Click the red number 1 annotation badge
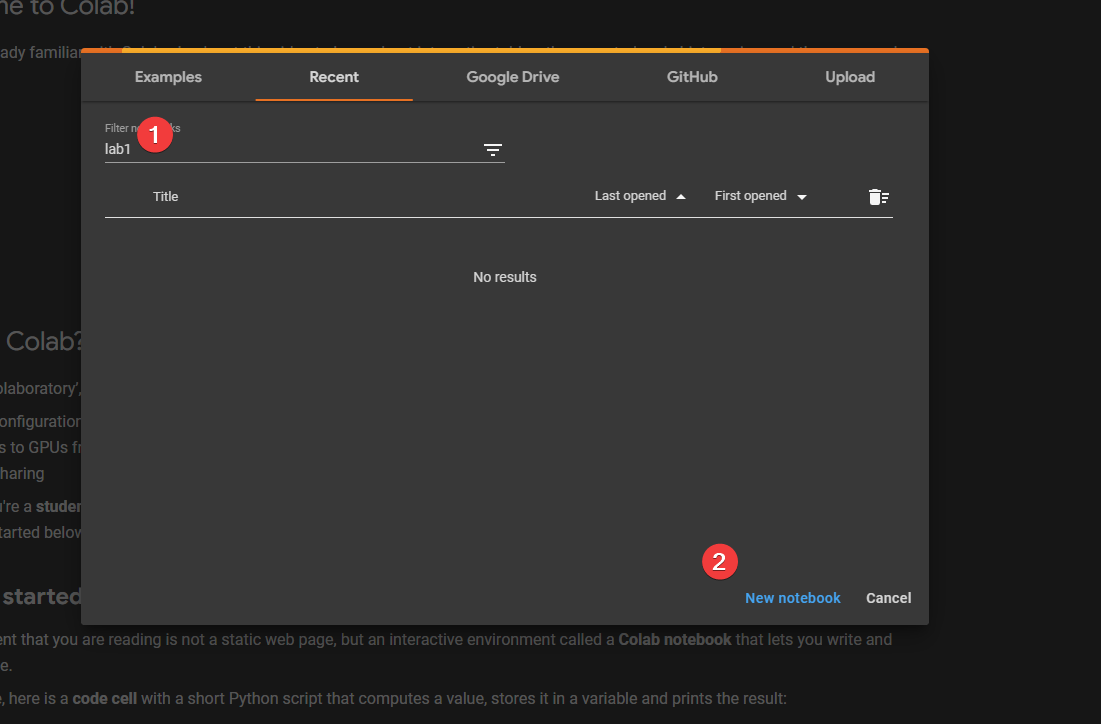This screenshot has height=724, width=1101. [x=154, y=134]
